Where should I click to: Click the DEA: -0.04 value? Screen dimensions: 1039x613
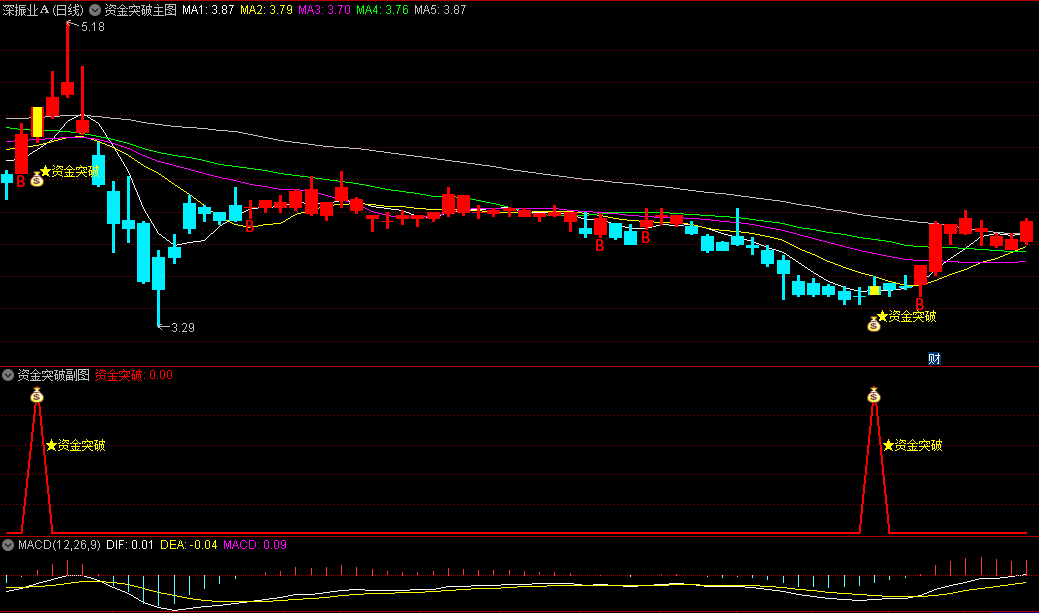[189, 545]
